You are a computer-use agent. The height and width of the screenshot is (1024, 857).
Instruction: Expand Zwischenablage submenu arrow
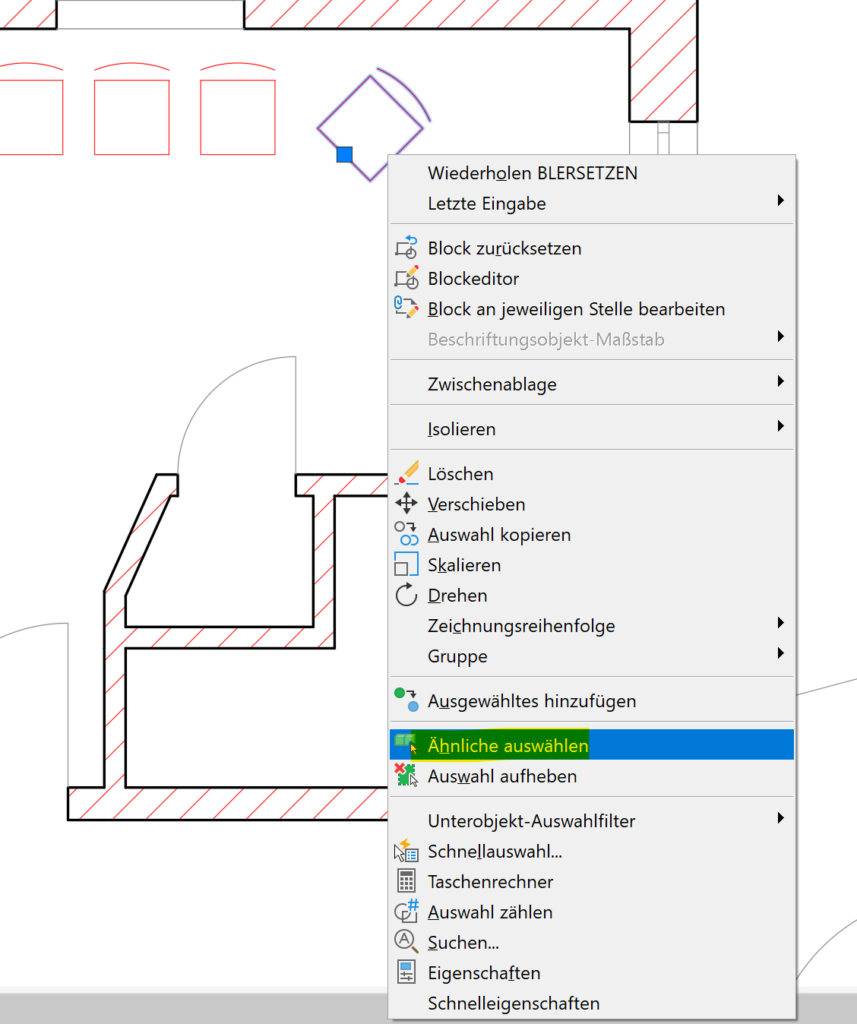click(x=781, y=381)
